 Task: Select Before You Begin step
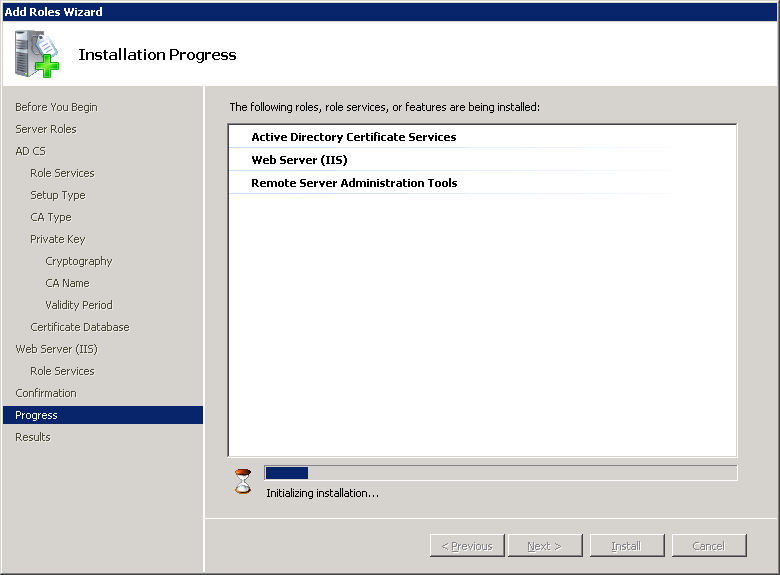tap(56, 107)
